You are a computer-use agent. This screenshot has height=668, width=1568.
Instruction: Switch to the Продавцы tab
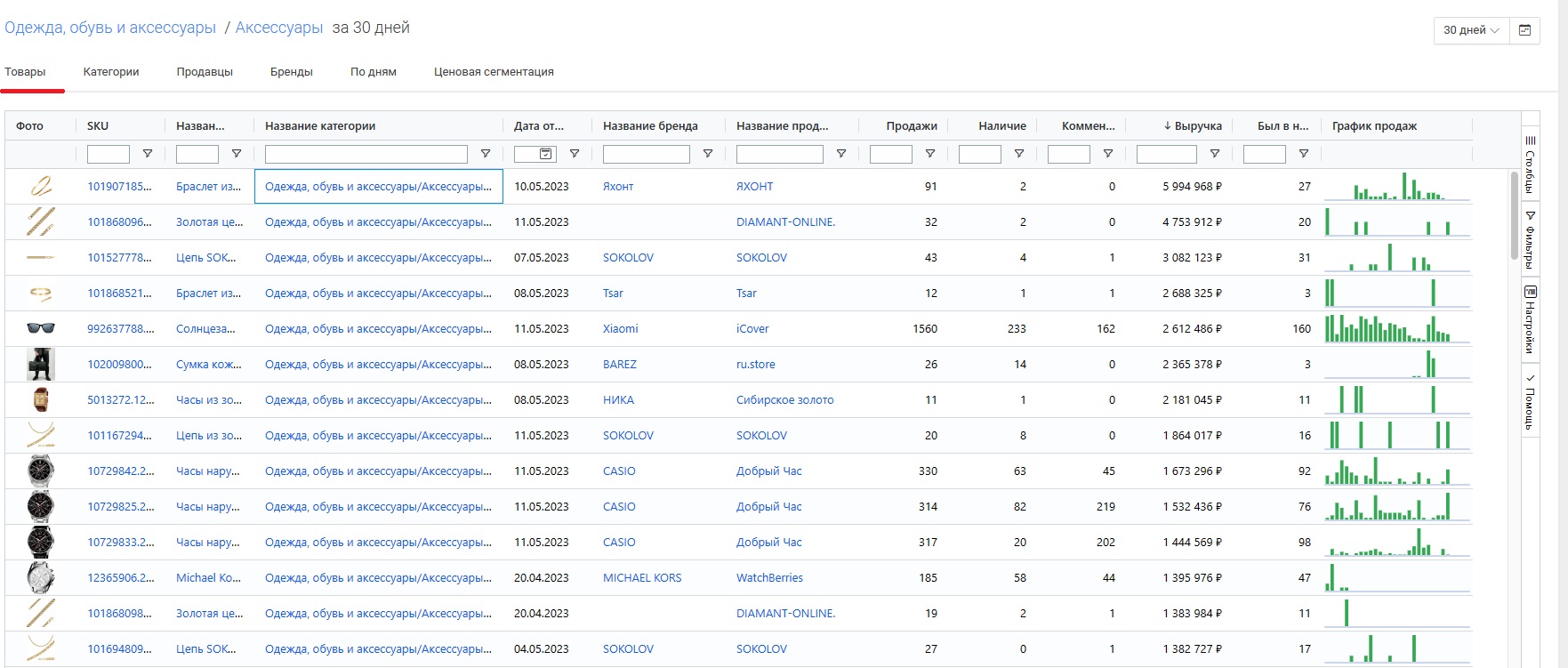205,72
